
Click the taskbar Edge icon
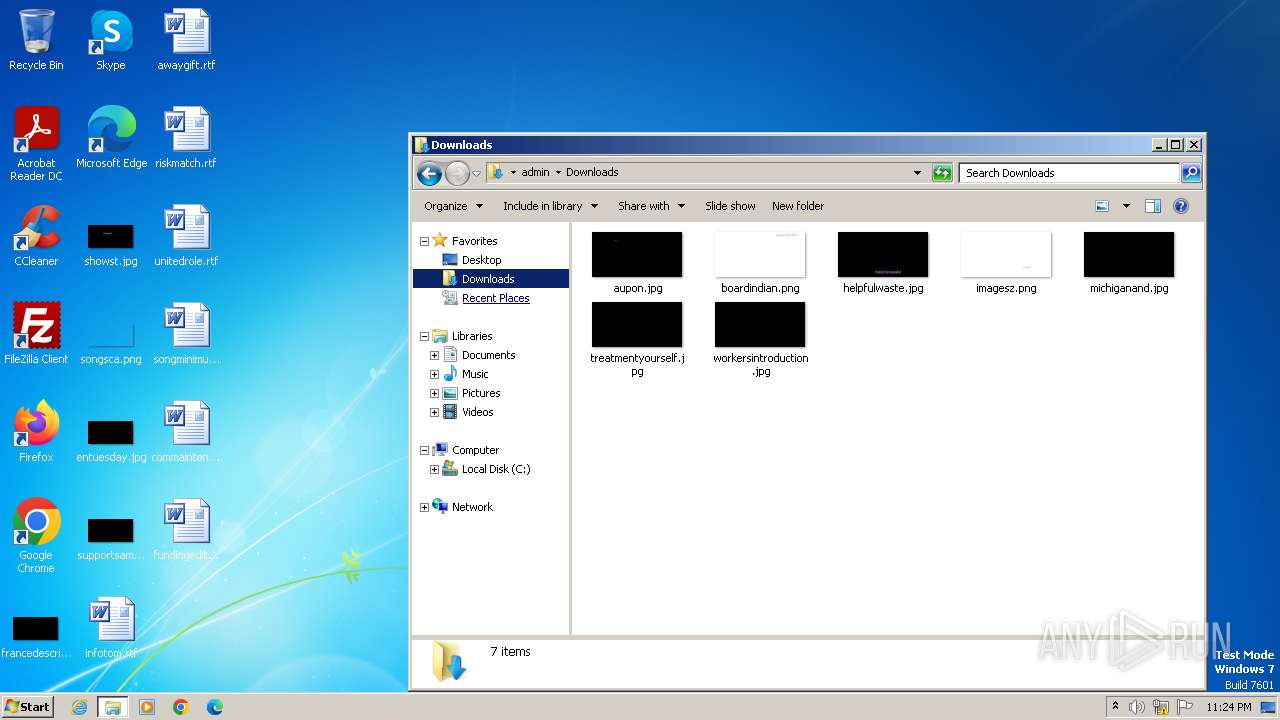point(214,707)
